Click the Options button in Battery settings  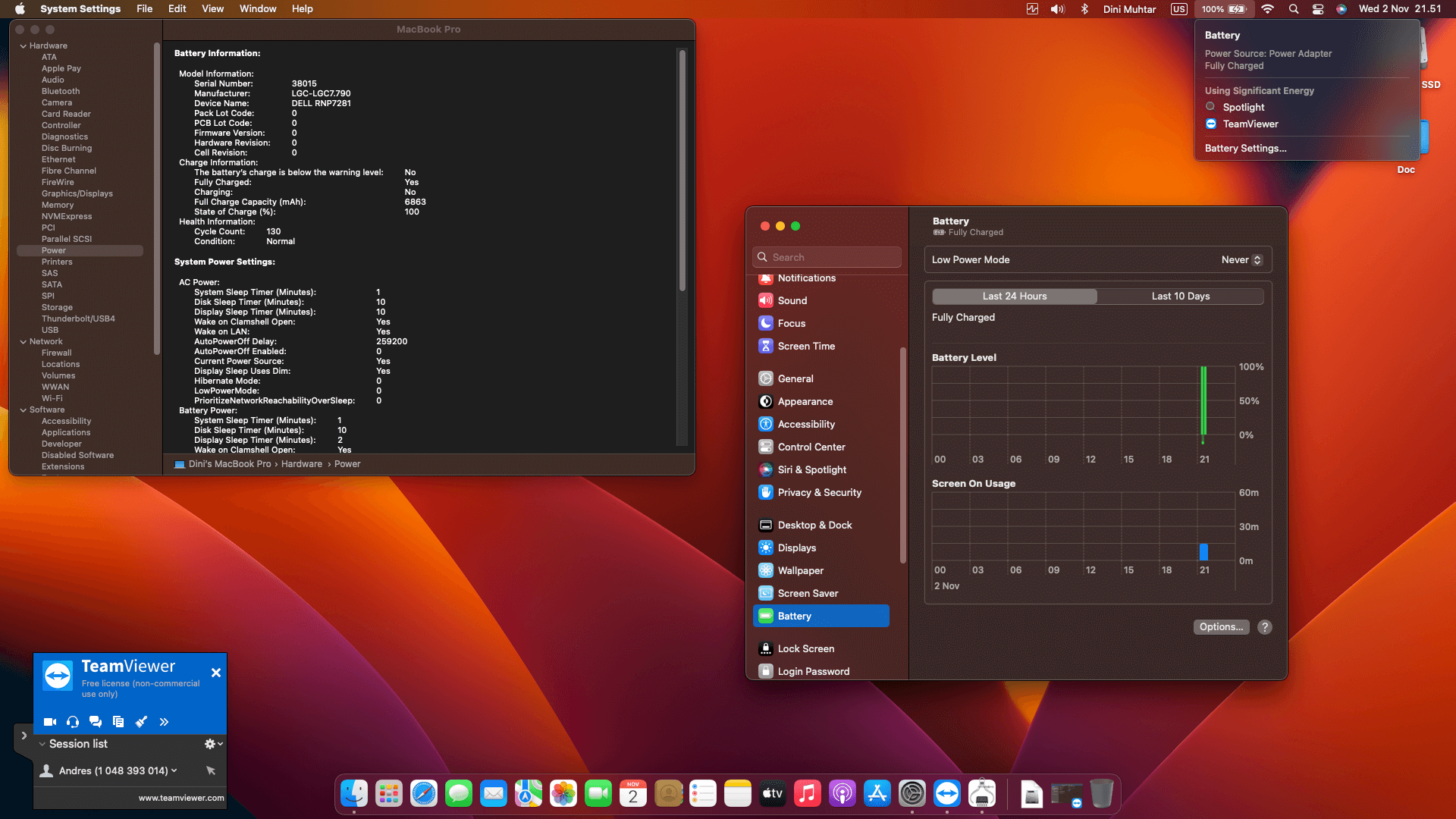pos(1221,627)
